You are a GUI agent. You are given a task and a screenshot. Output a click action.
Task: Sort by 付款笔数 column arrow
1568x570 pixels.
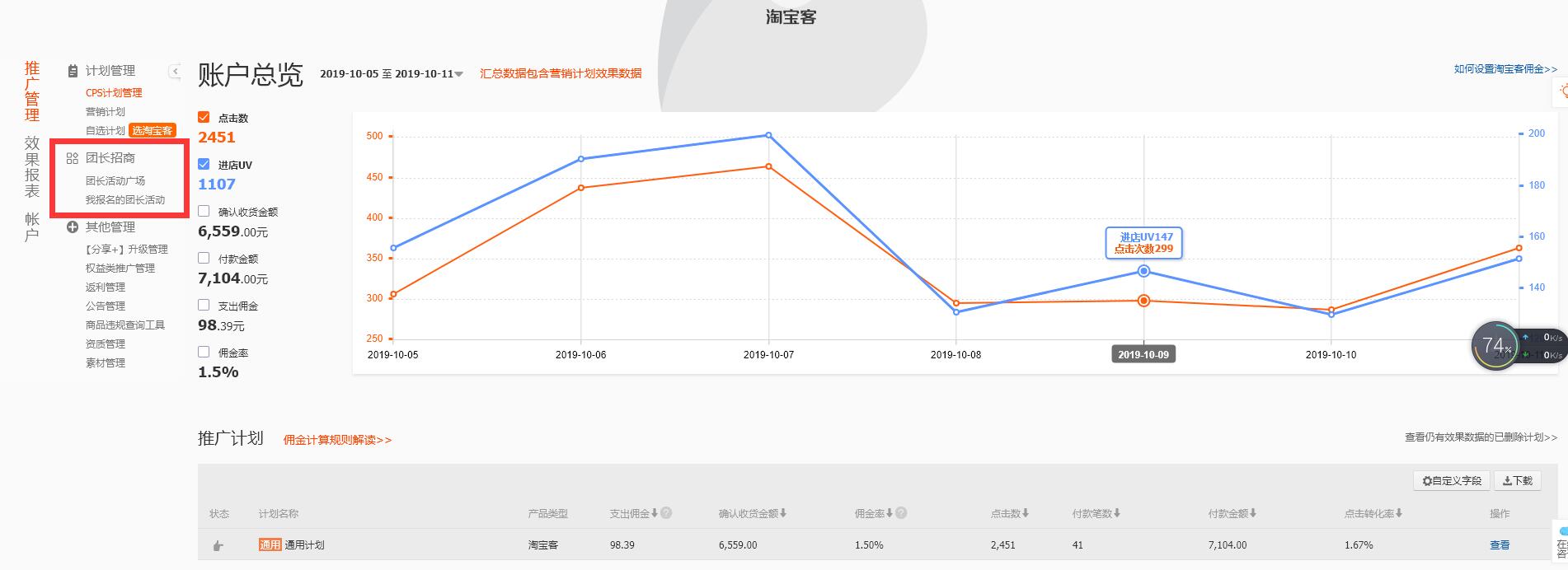(1117, 513)
